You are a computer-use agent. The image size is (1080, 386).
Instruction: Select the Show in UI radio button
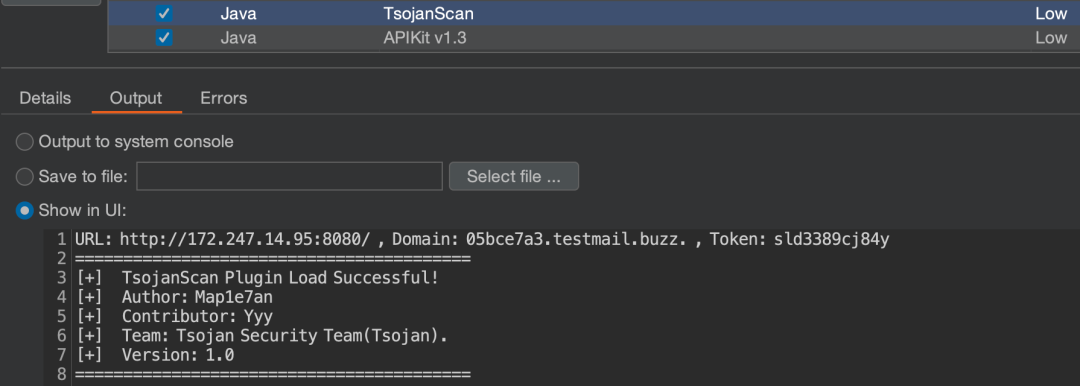(25, 210)
